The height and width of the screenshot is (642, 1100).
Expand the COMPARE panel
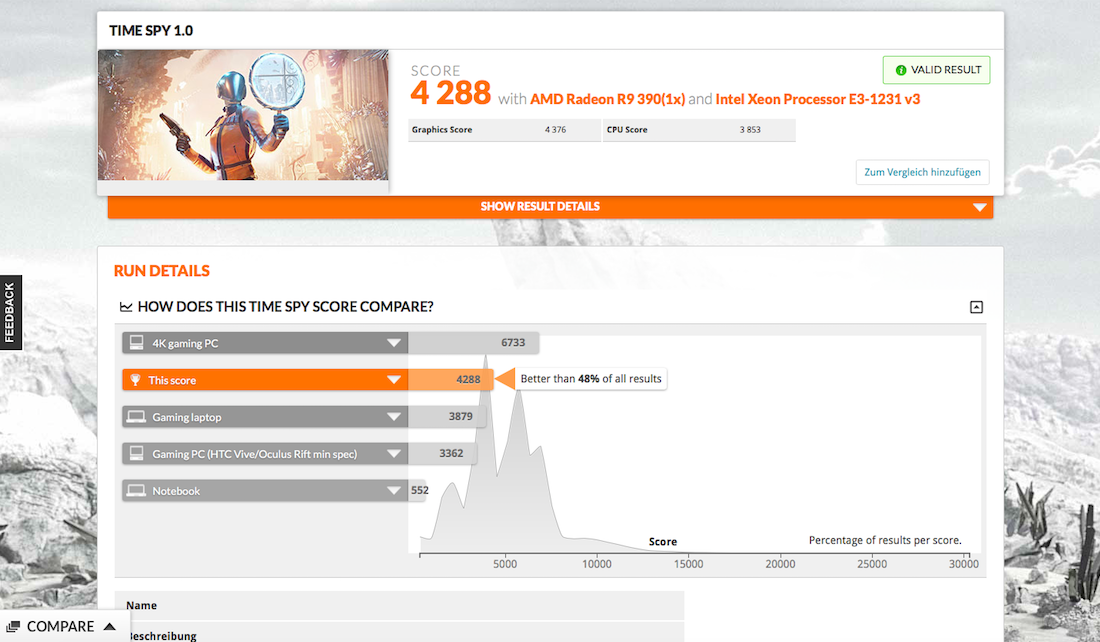[65, 627]
